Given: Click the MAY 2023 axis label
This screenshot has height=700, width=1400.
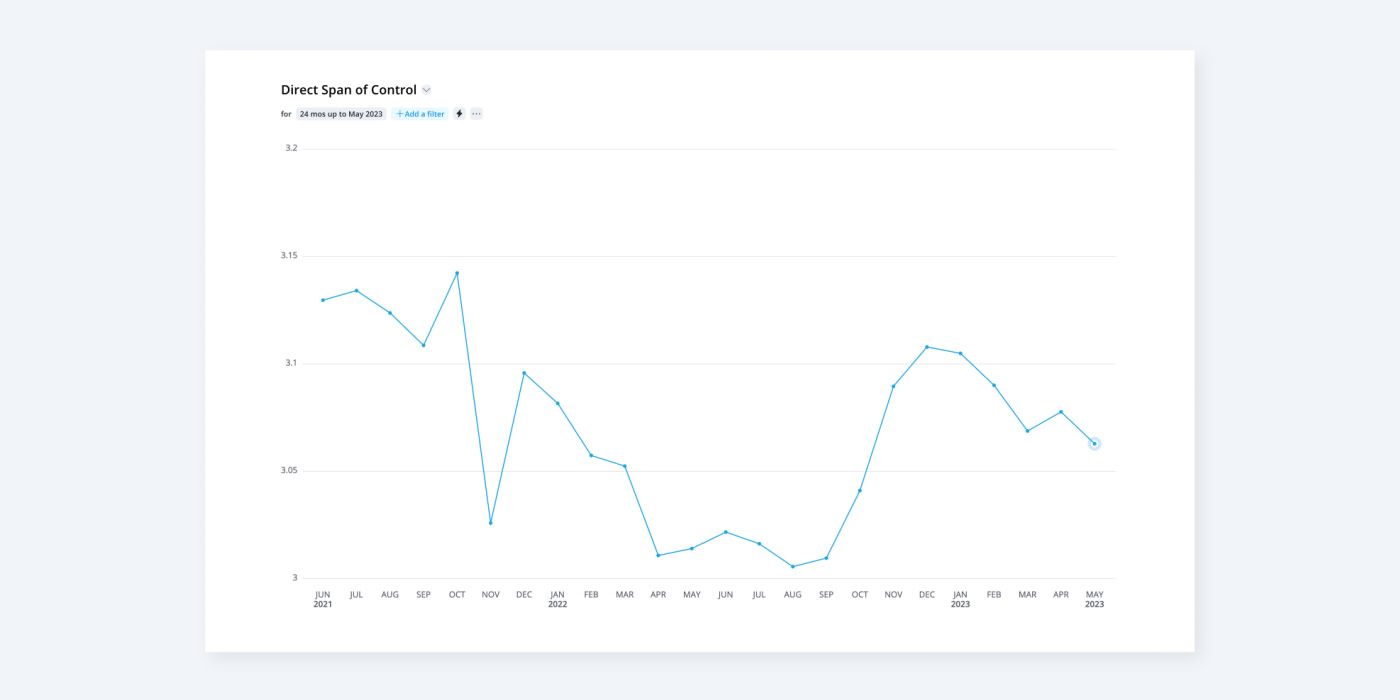Looking at the screenshot, I should [x=1094, y=599].
